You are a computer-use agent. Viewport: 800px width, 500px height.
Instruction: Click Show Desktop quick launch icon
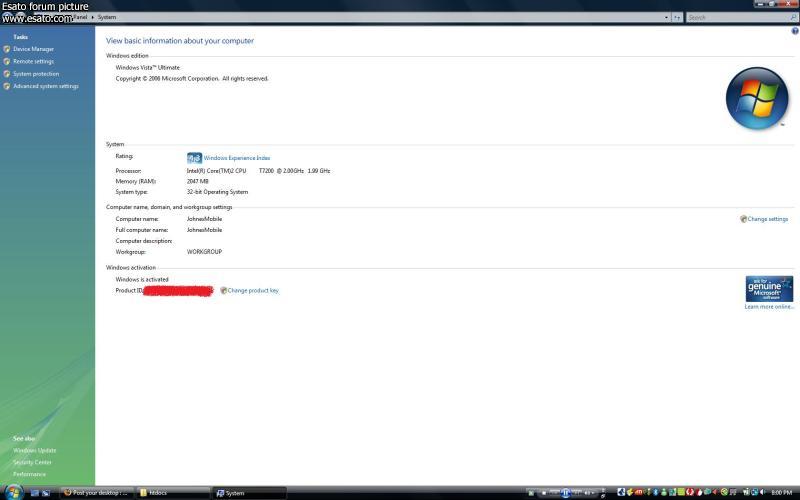click(x=34, y=493)
